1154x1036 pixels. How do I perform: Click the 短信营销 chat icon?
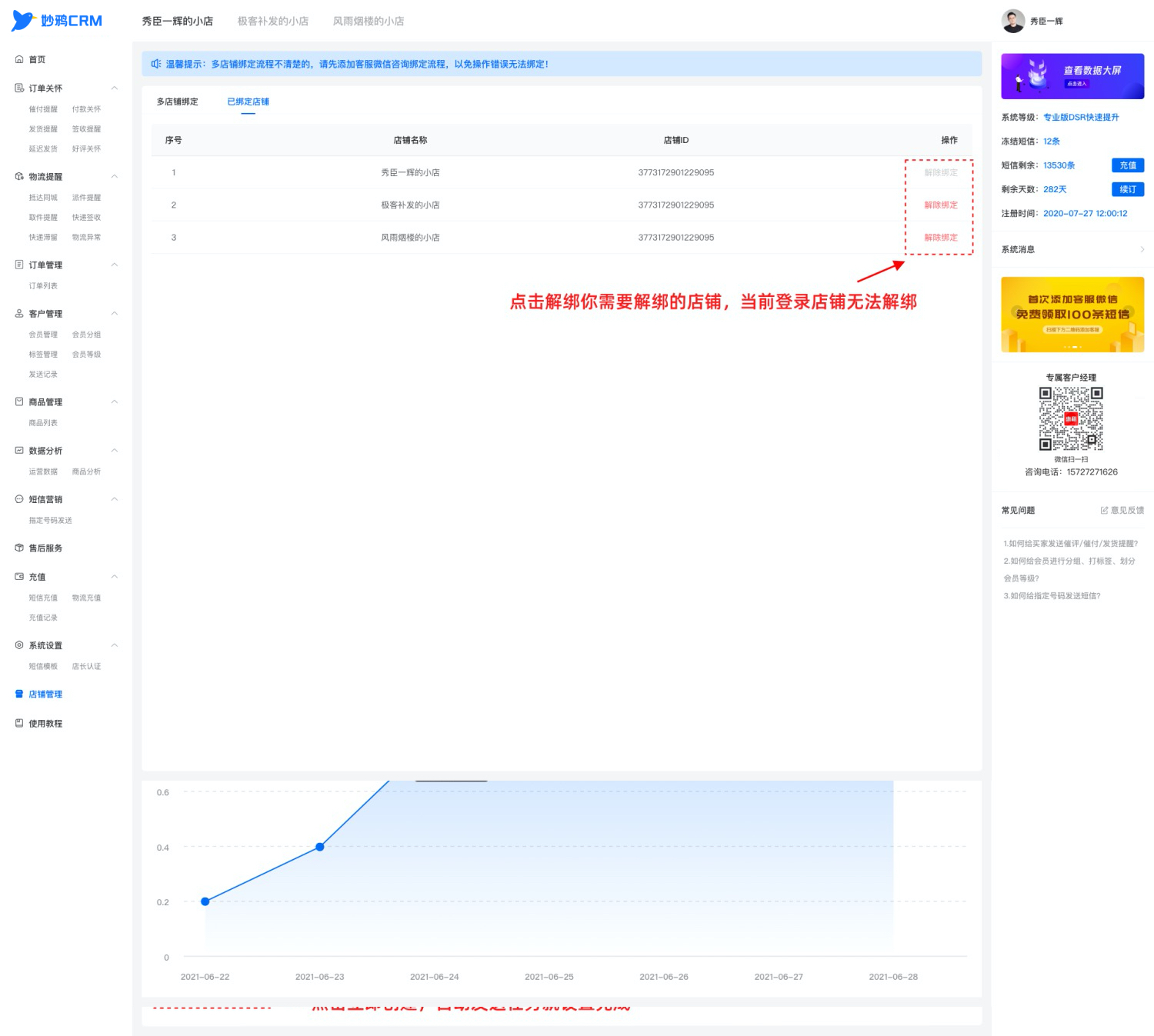coord(19,499)
